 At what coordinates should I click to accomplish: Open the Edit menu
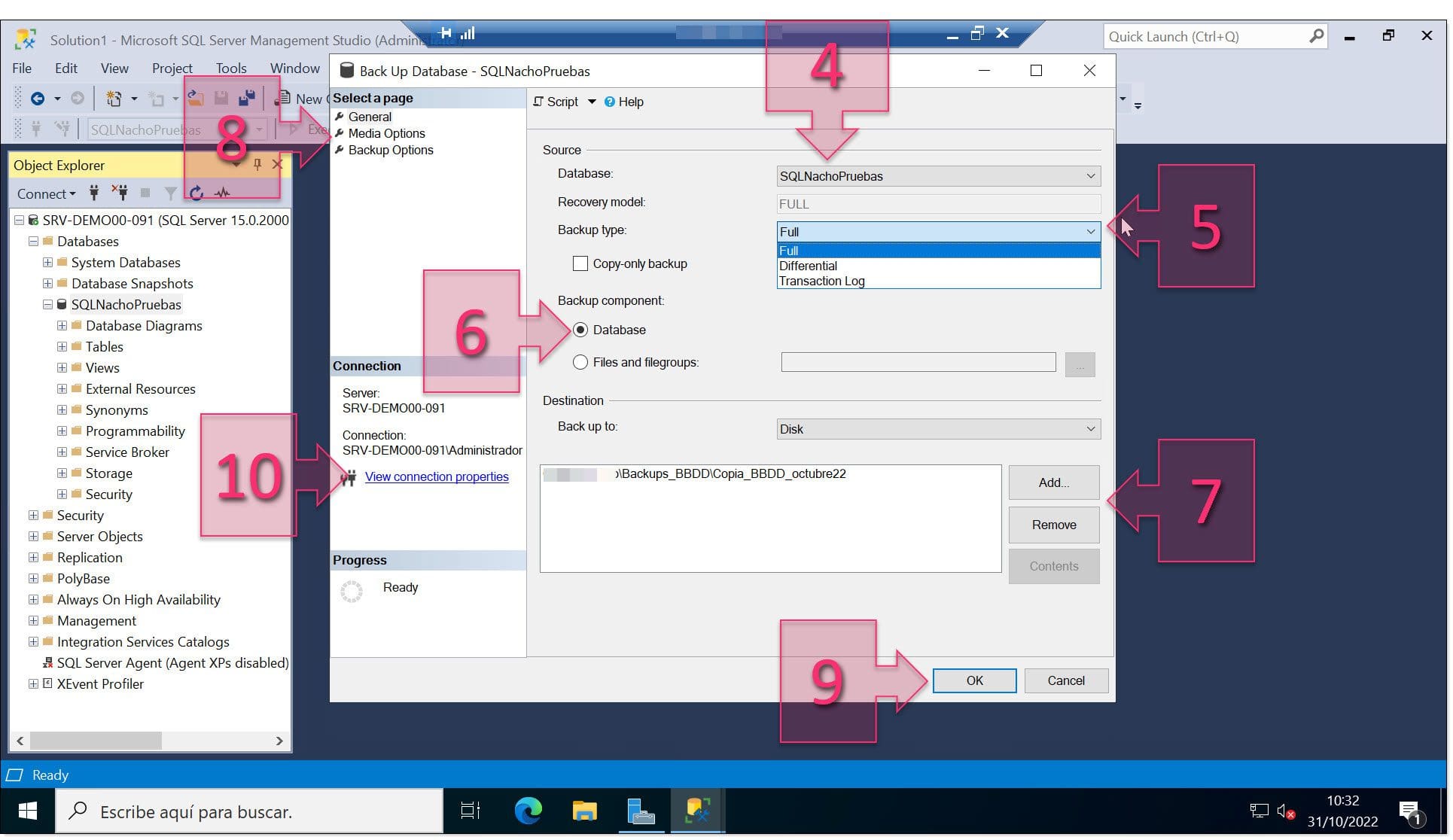[x=66, y=68]
